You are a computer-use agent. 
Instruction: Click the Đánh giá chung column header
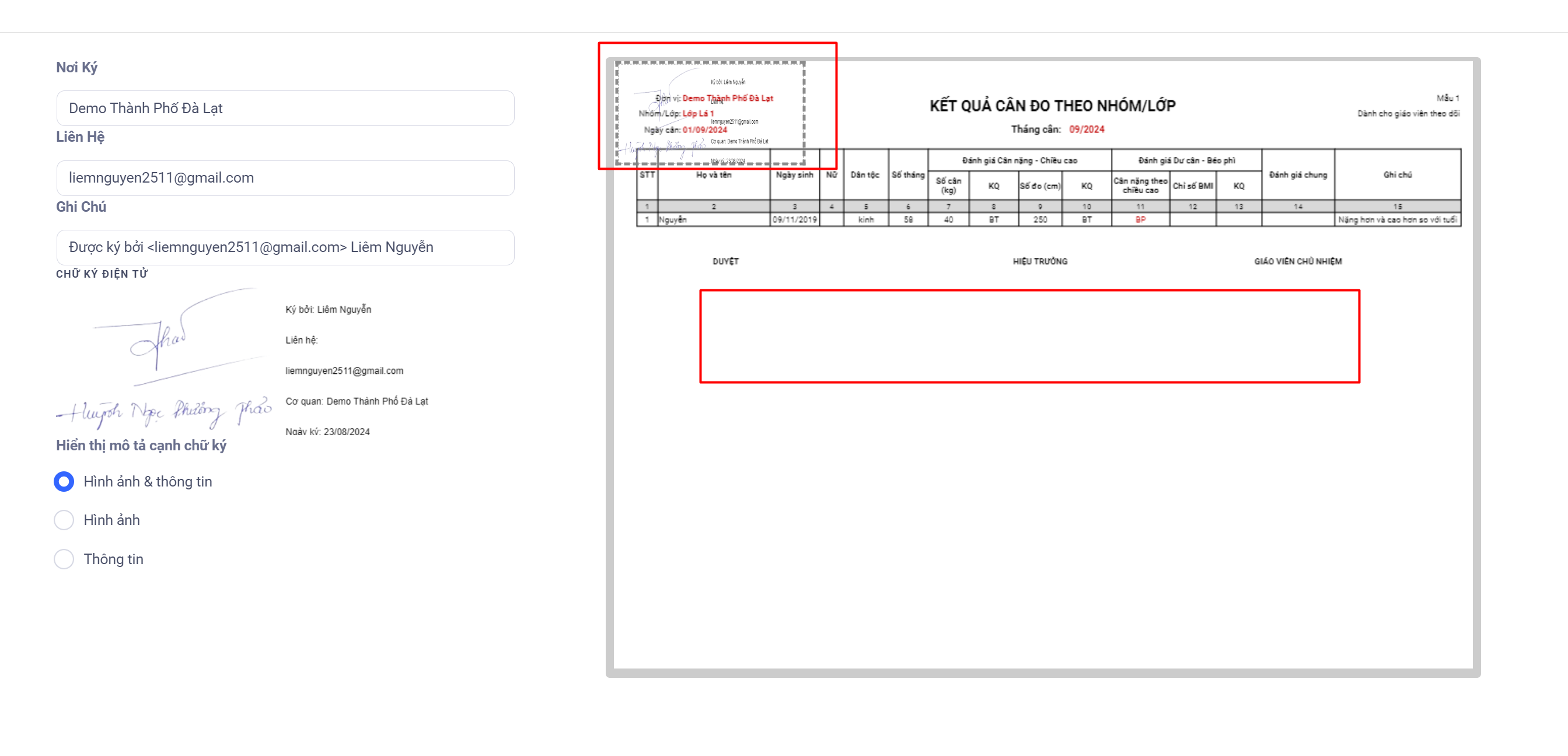[x=1297, y=174]
